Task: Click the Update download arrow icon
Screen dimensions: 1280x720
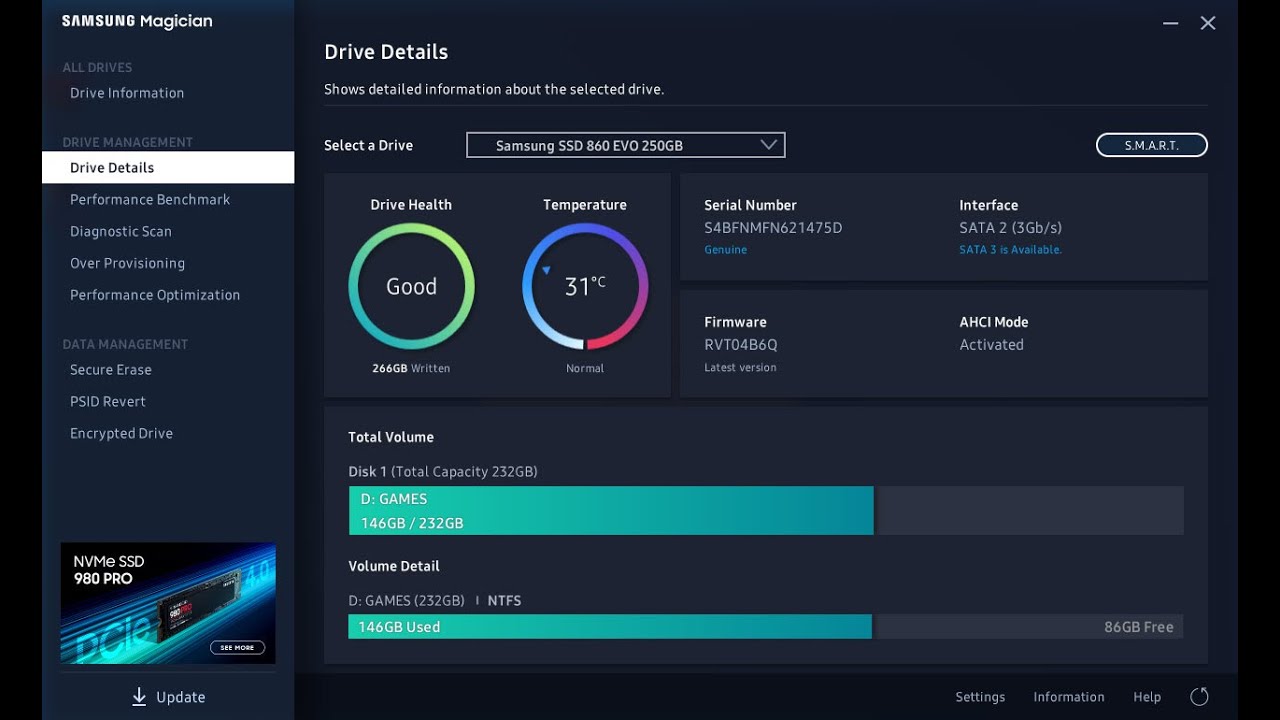Action: (x=139, y=697)
